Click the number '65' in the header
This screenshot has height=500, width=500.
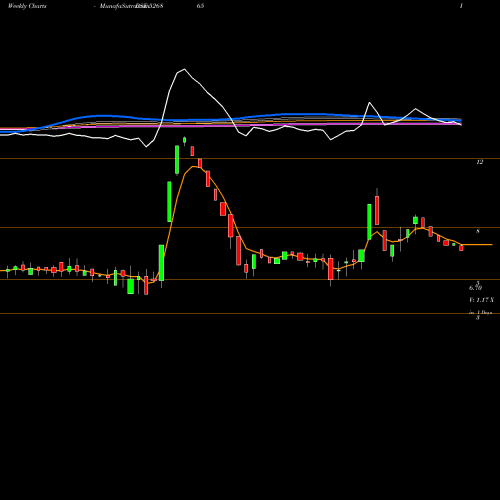(x=200, y=6)
